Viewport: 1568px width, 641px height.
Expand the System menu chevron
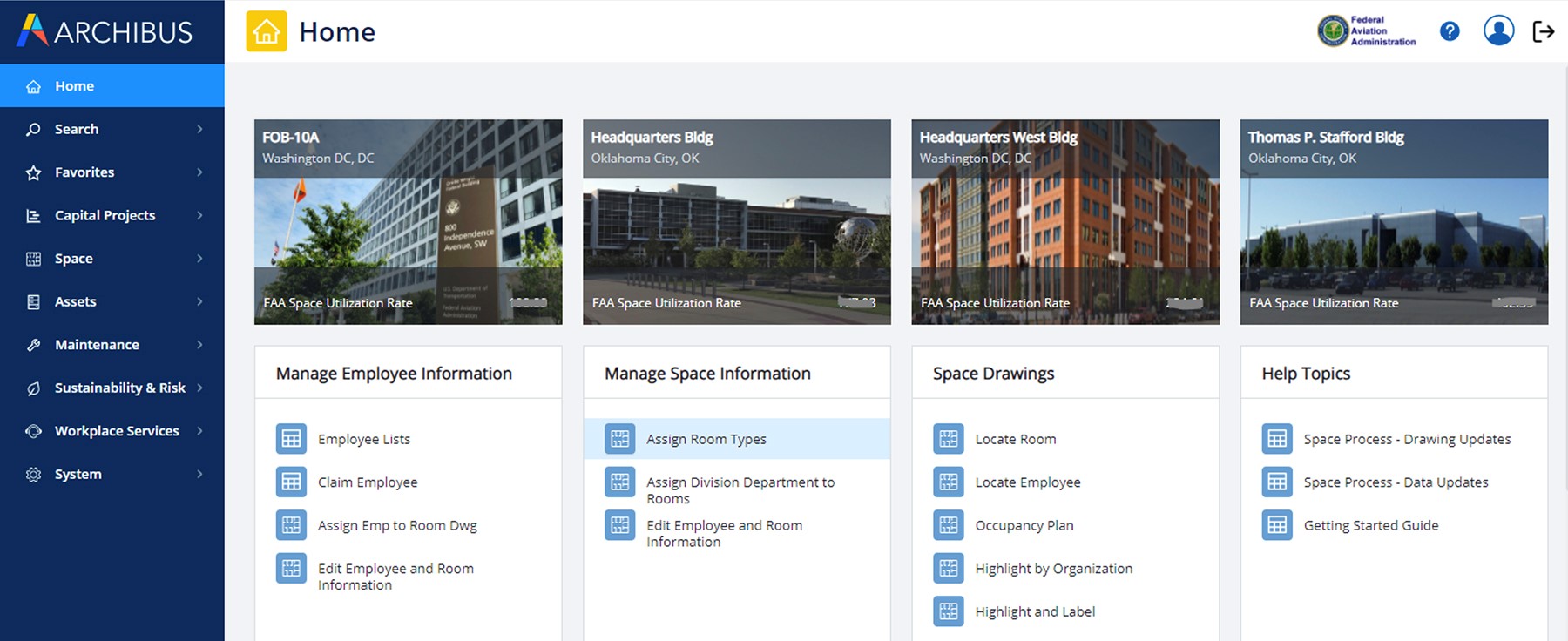point(199,474)
